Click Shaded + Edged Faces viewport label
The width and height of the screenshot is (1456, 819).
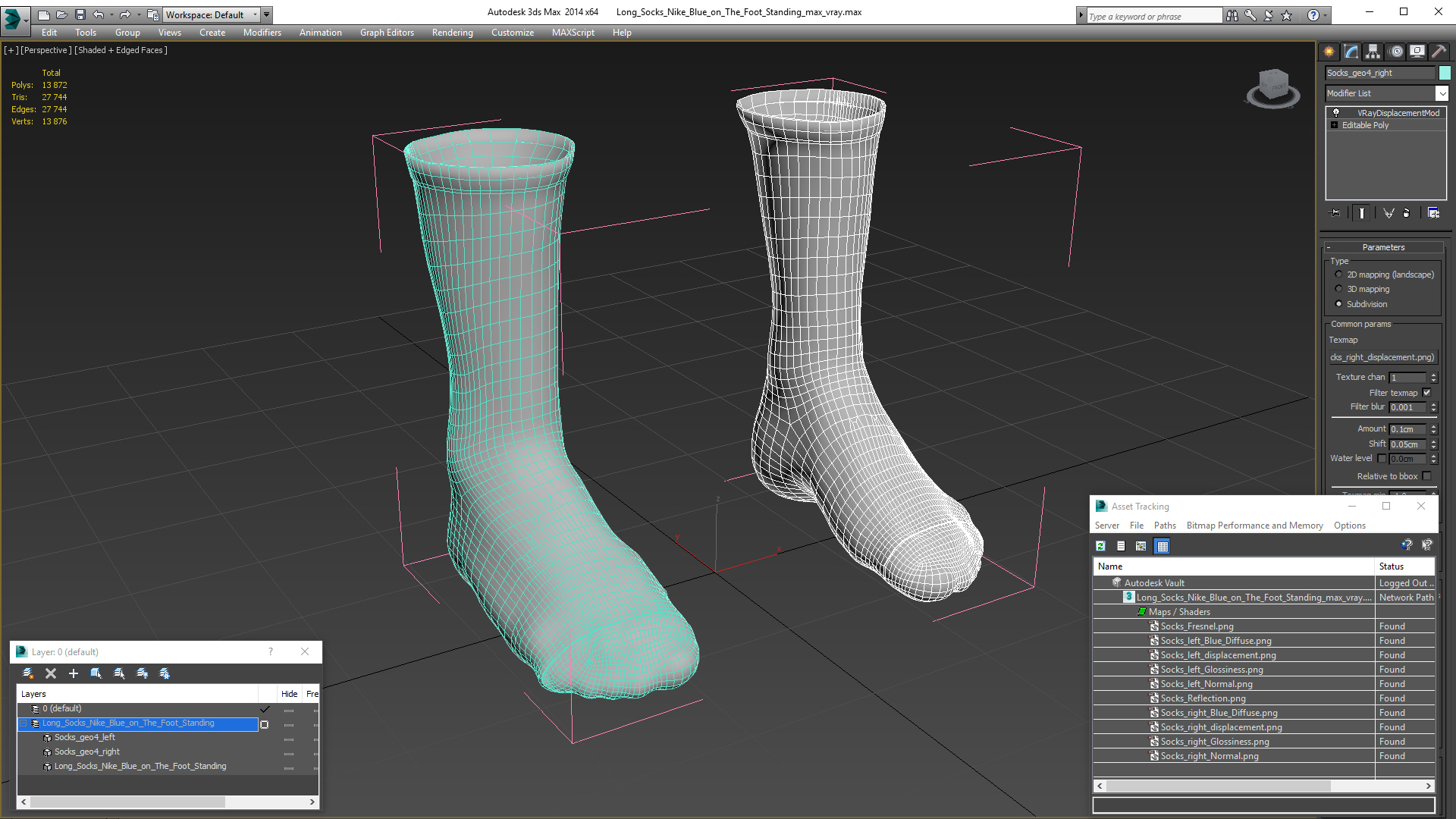(x=121, y=50)
